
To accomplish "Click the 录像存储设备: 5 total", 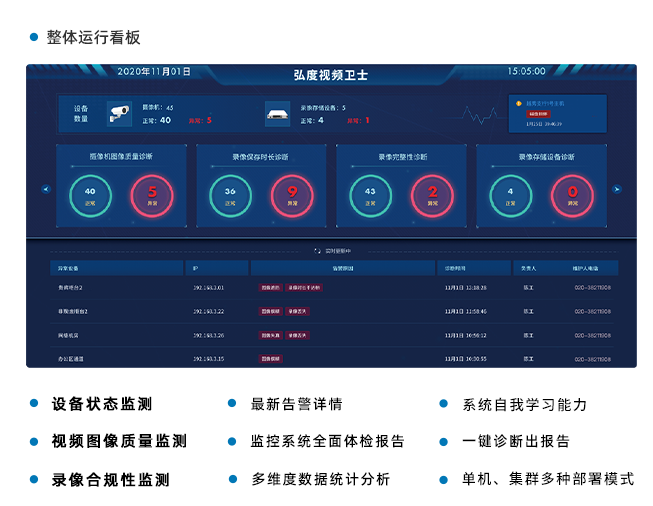I will pyautogui.click(x=323, y=108).
